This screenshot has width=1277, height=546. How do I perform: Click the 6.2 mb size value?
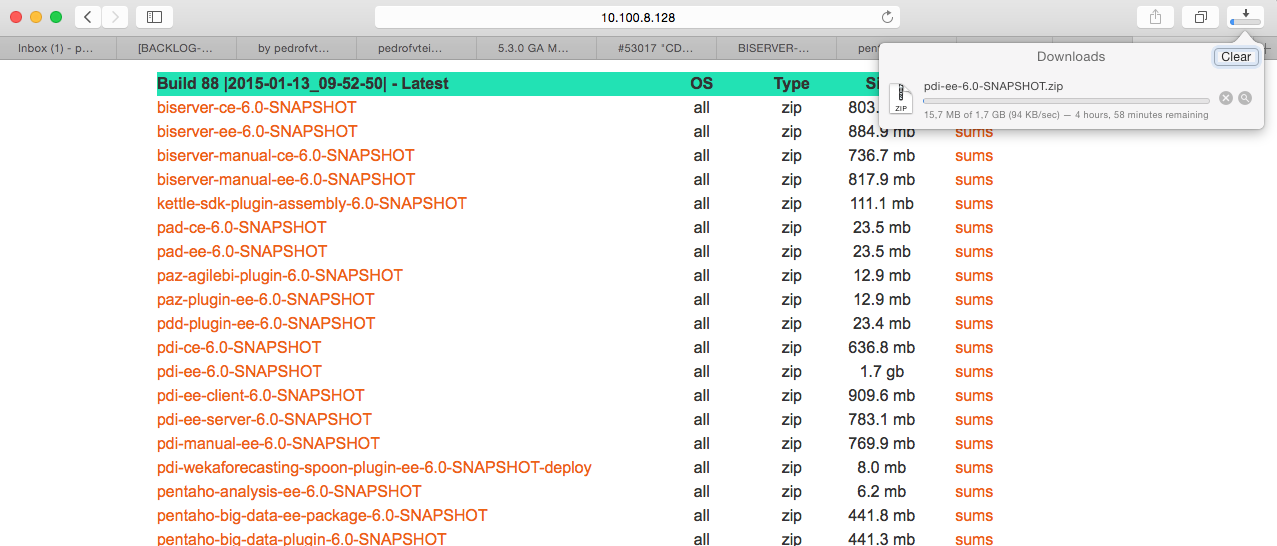(882, 491)
